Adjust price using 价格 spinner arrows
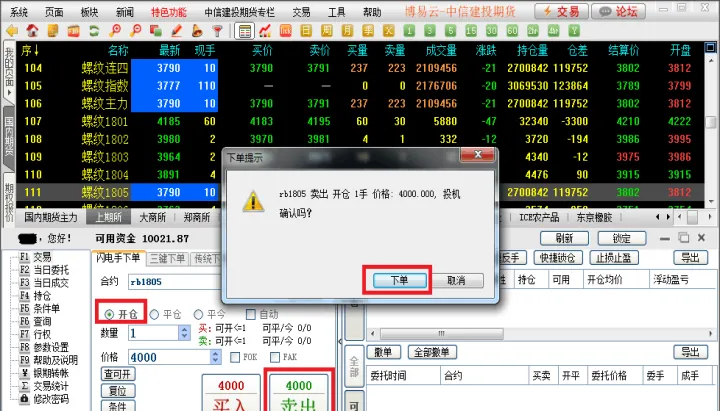The image size is (720, 411). (x=215, y=357)
